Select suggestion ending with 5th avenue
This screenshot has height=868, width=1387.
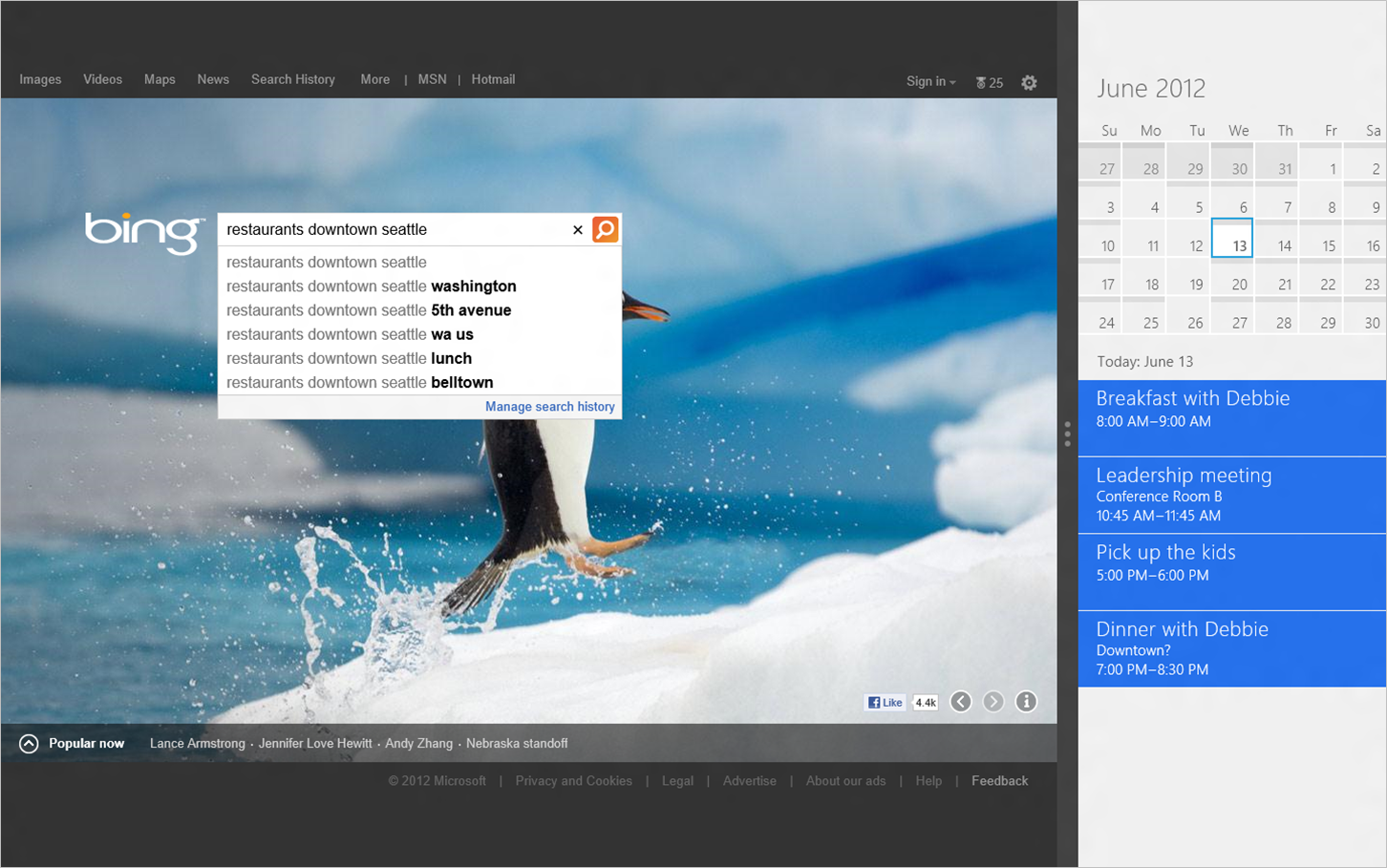419,310
